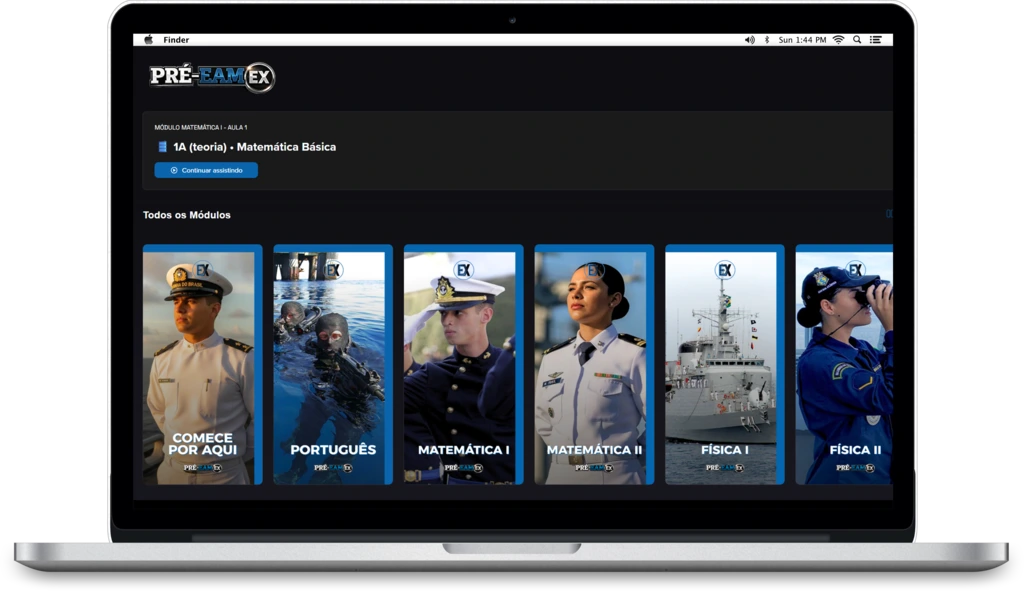
Task: Click the Continuar assistindo button
Action: [x=206, y=170]
